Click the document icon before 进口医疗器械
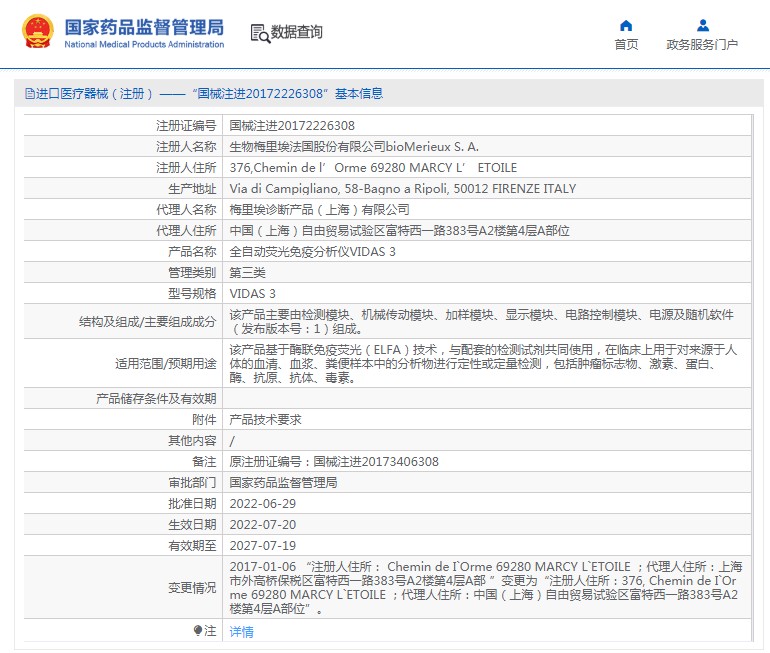The width and height of the screenshot is (770, 653). tap(30, 94)
